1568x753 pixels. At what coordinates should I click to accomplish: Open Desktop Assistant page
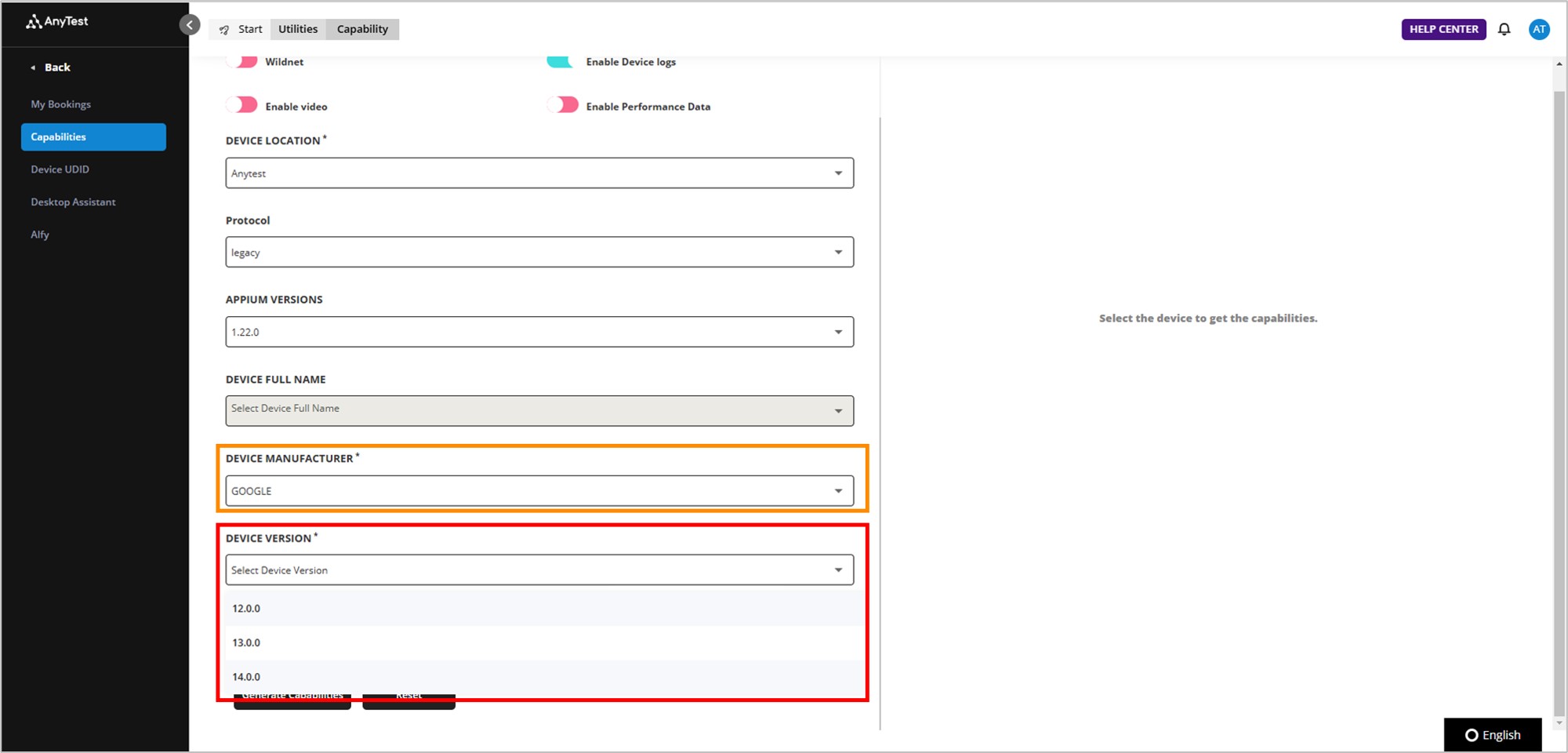[73, 202]
